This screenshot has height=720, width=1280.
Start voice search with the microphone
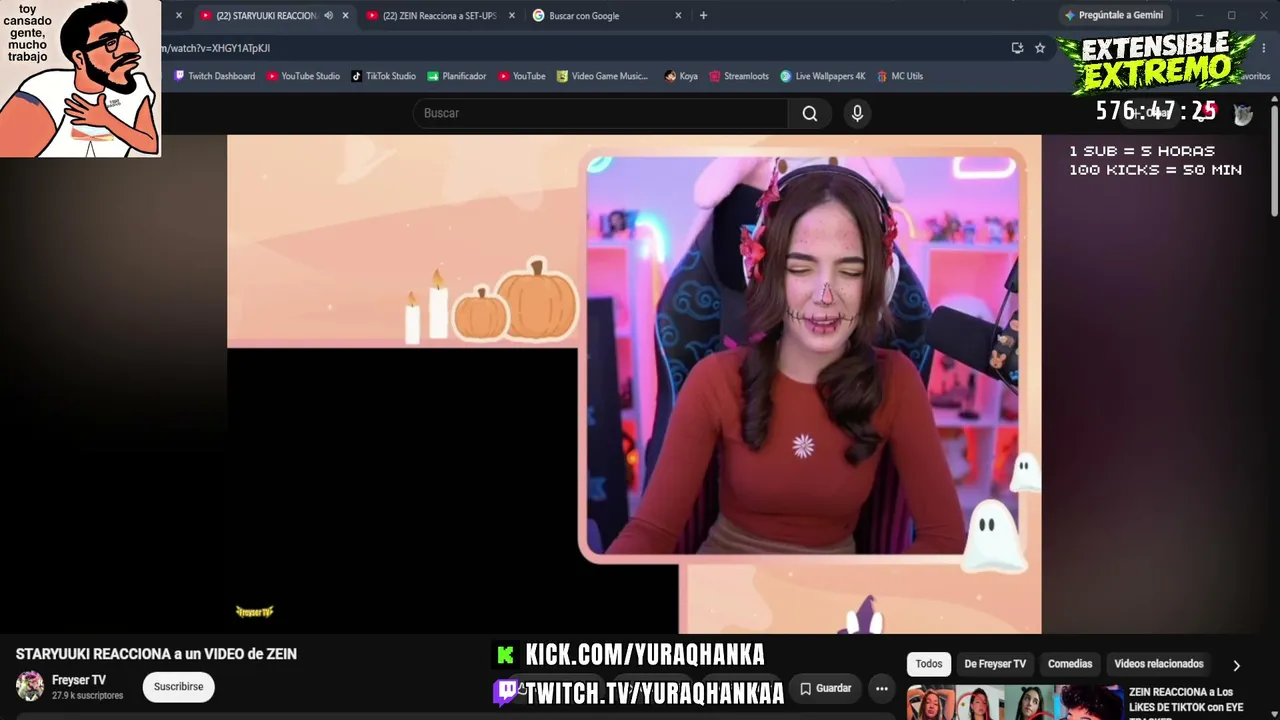[x=857, y=113]
